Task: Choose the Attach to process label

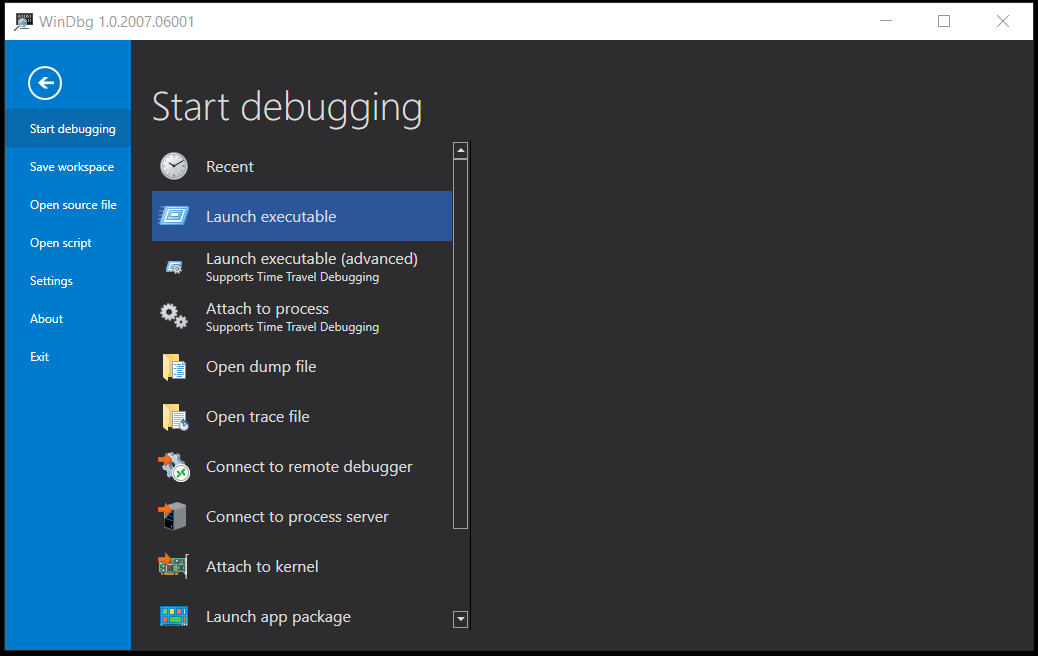Action: pos(267,308)
